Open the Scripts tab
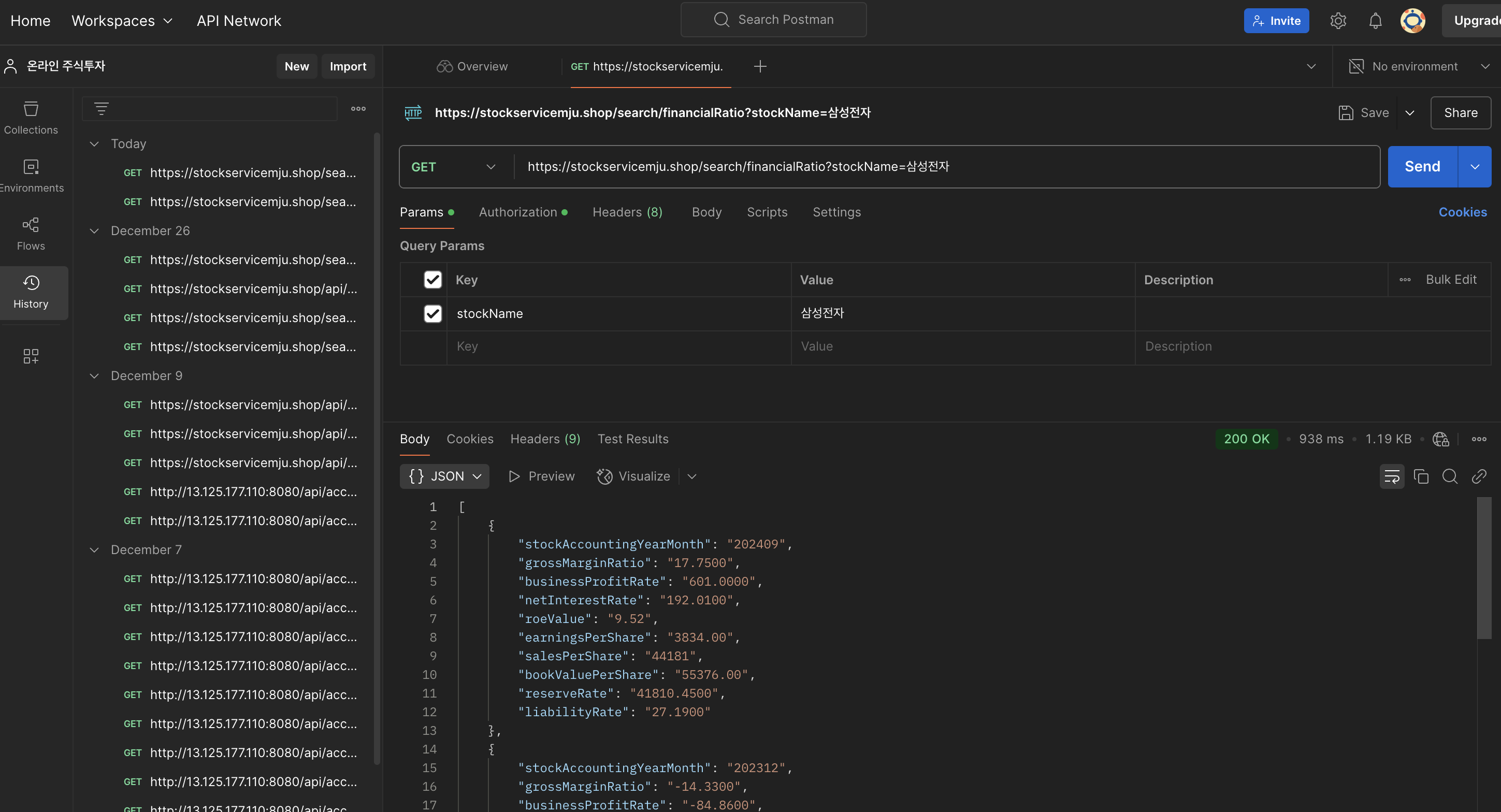The height and width of the screenshot is (812, 1501). [767, 213]
